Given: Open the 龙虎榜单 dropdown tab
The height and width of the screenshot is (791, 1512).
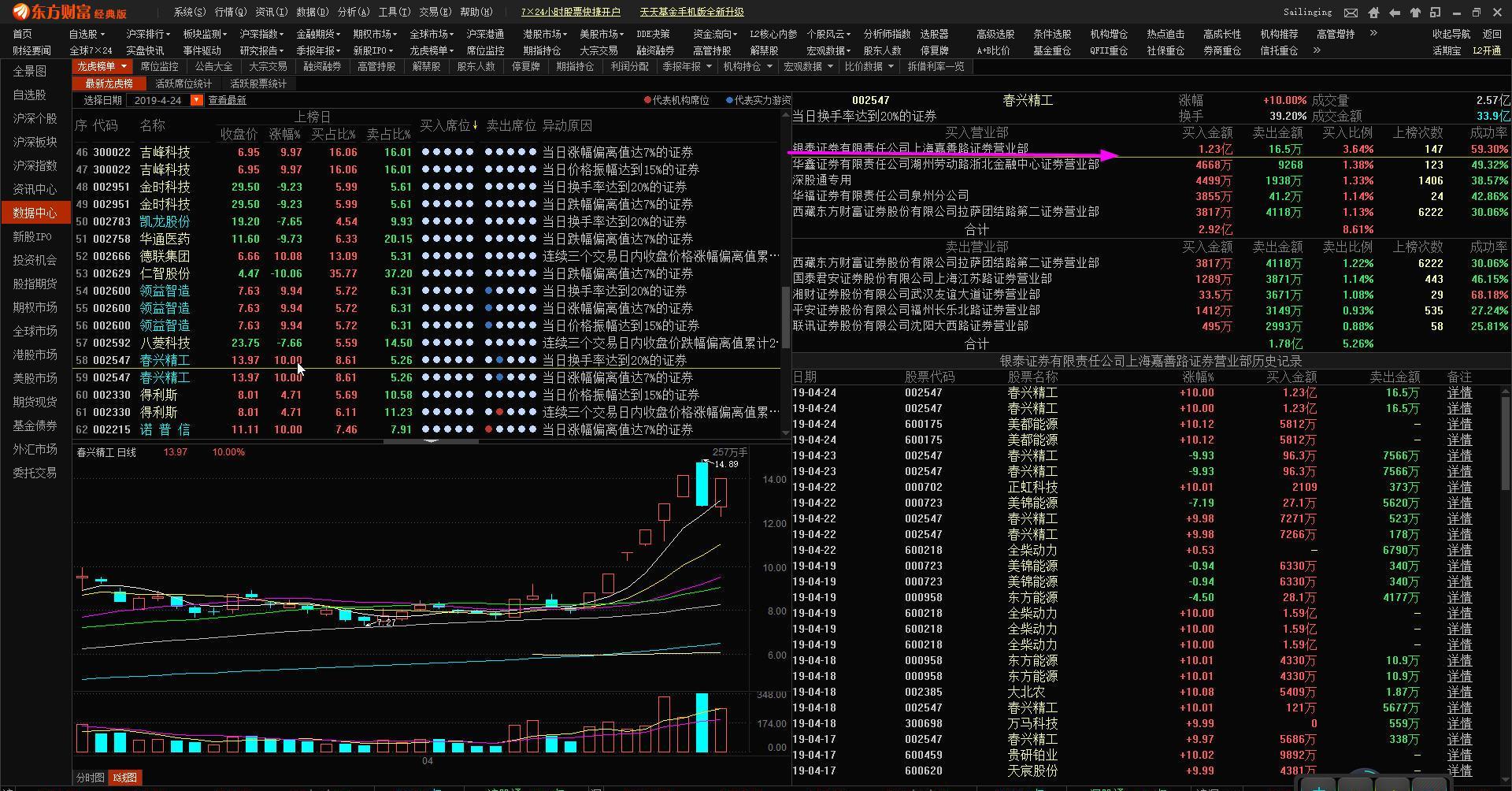Looking at the screenshot, I should [102, 66].
